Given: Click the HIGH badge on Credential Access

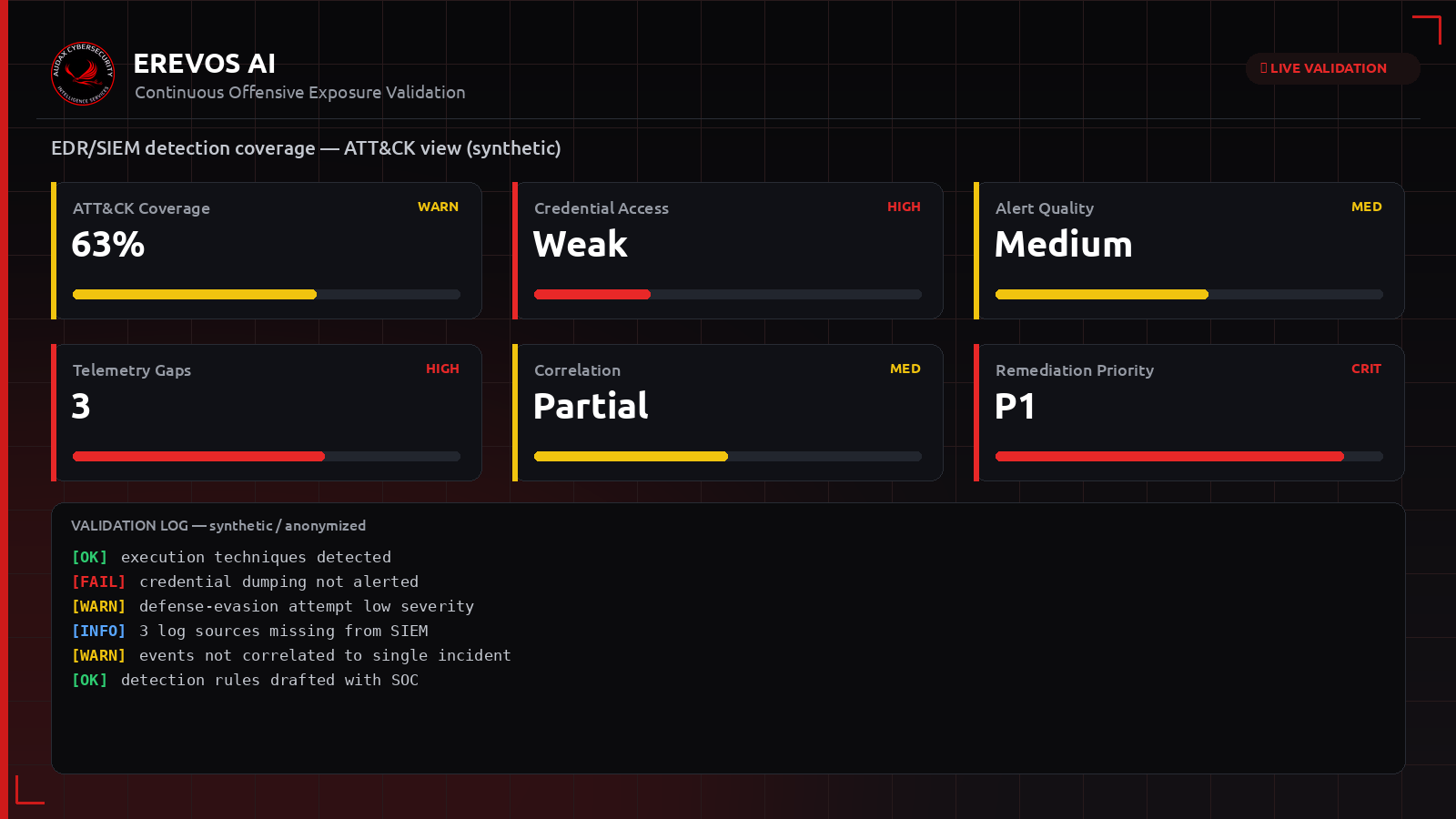Looking at the screenshot, I should coord(904,207).
